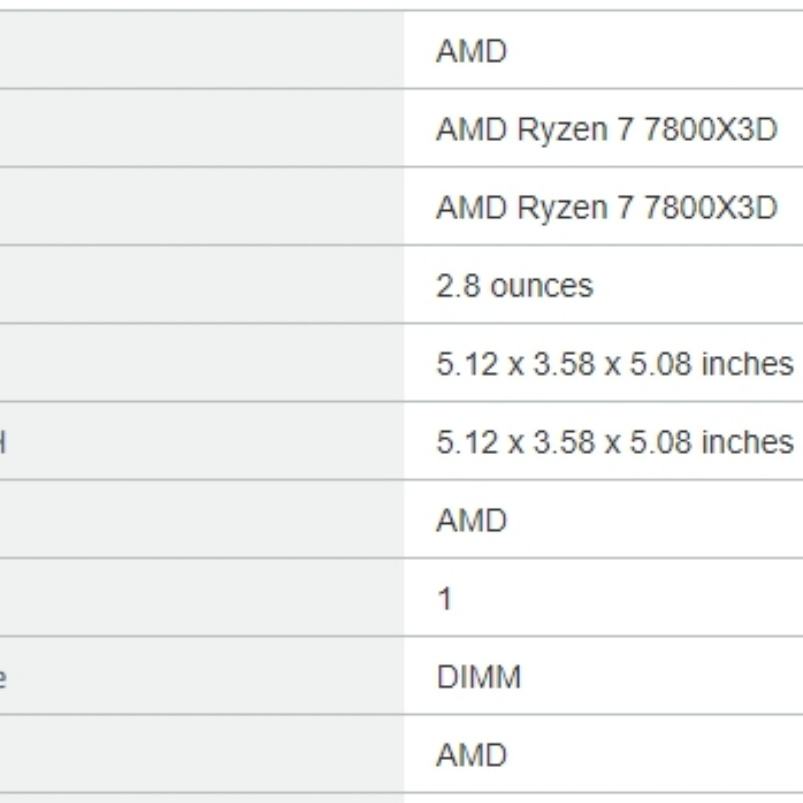Click the AMD value directly above the 1 row
The width and height of the screenshot is (803, 803).
pos(471,520)
